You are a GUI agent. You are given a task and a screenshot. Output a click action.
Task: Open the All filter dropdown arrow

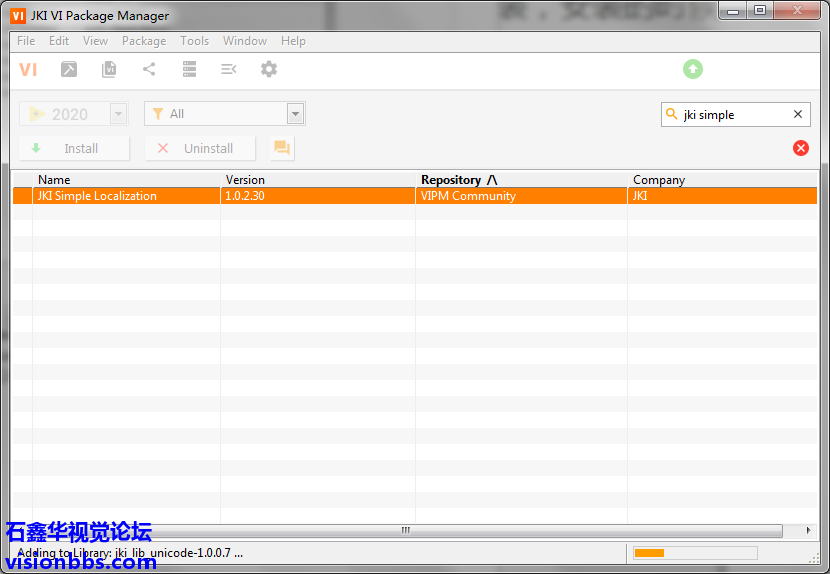point(295,114)
